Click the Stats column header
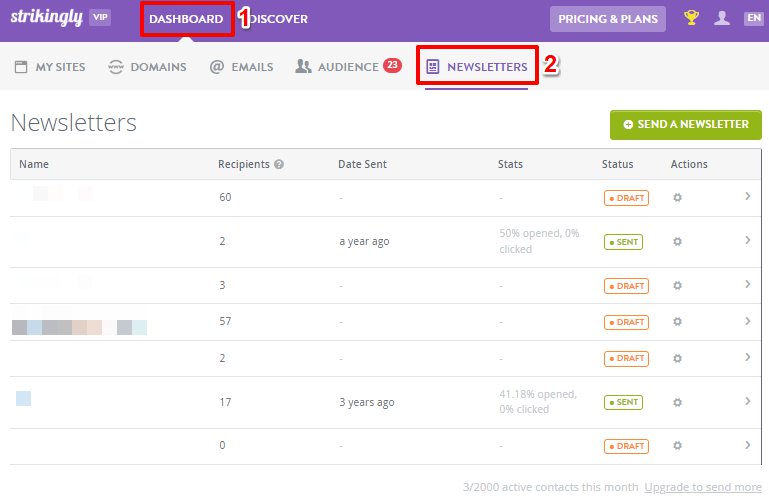The image size is (769, 500). pyautogui.click(x=510, y=164)
